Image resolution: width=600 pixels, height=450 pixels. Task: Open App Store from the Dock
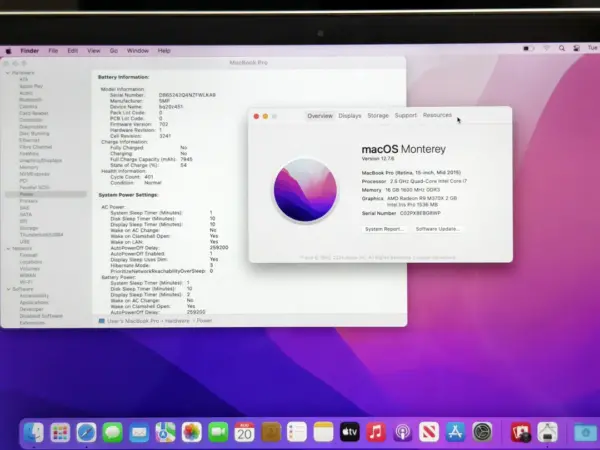click(455, 432)
